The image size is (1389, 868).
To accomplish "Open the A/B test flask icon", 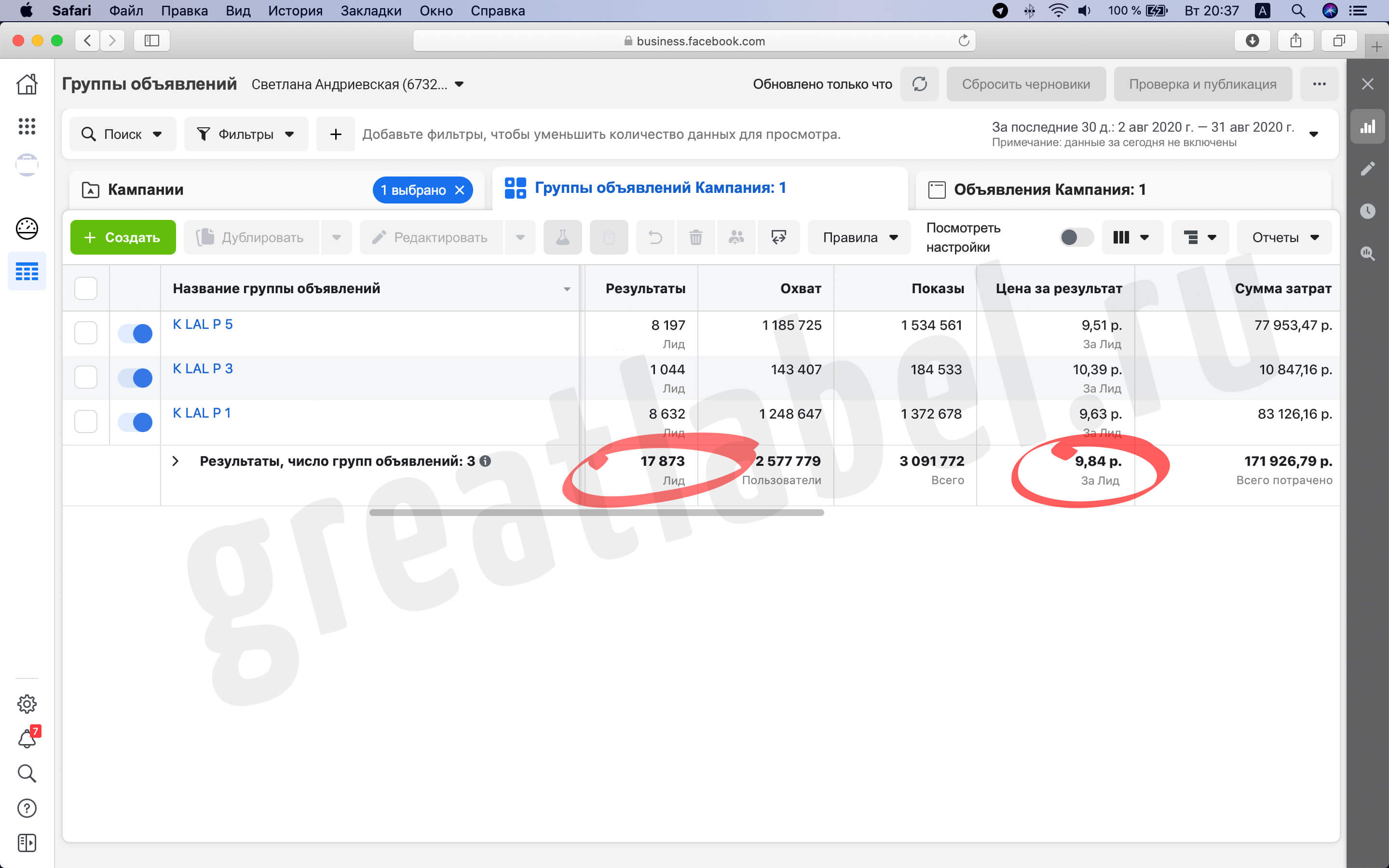I will click(562, 237).
